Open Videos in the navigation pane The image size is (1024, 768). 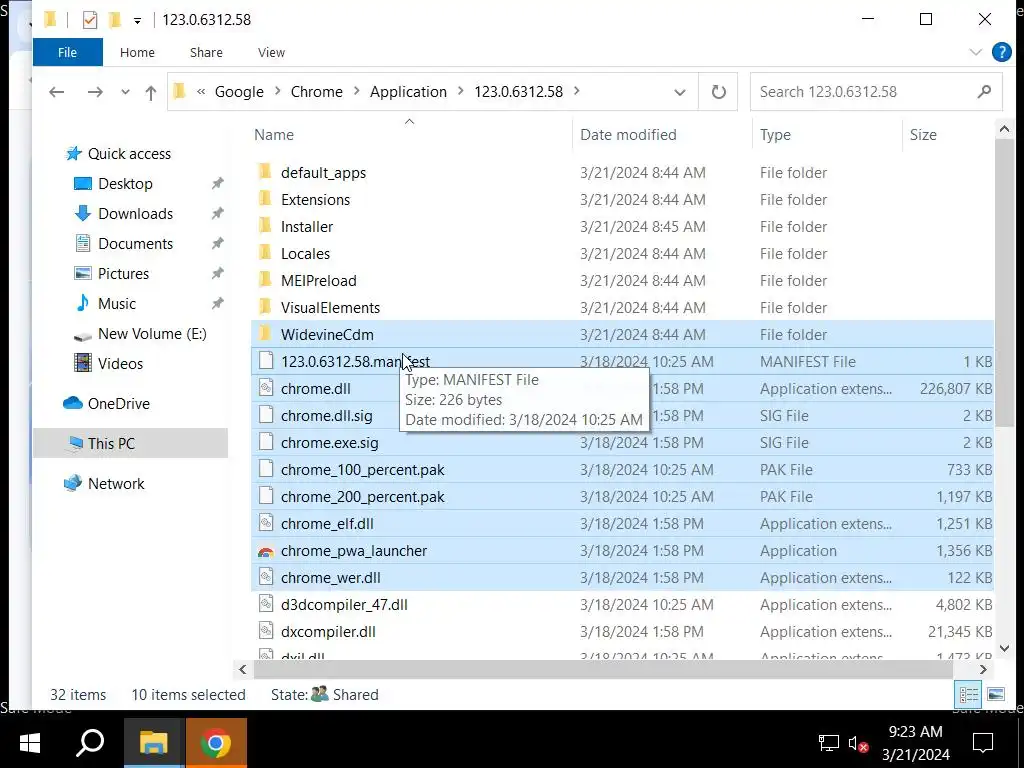pyautogui.click(x=120, y=364)
